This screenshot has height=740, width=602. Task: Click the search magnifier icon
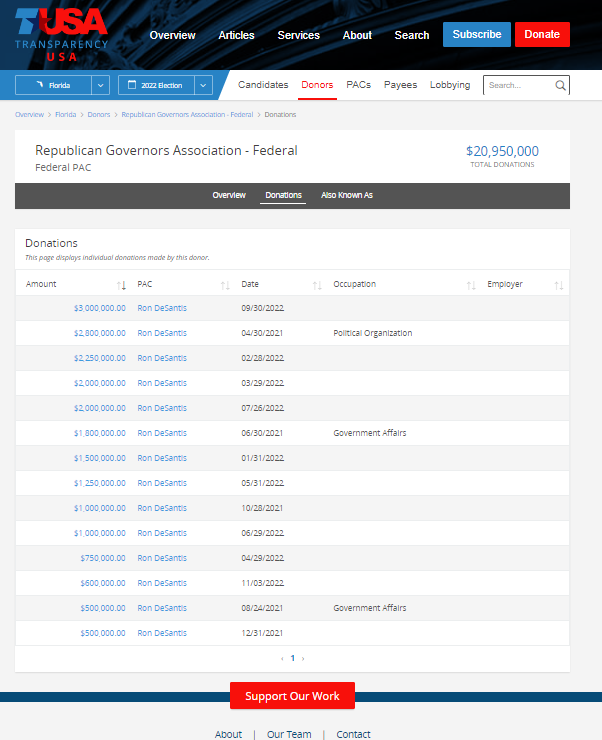(x=560, y=85)
